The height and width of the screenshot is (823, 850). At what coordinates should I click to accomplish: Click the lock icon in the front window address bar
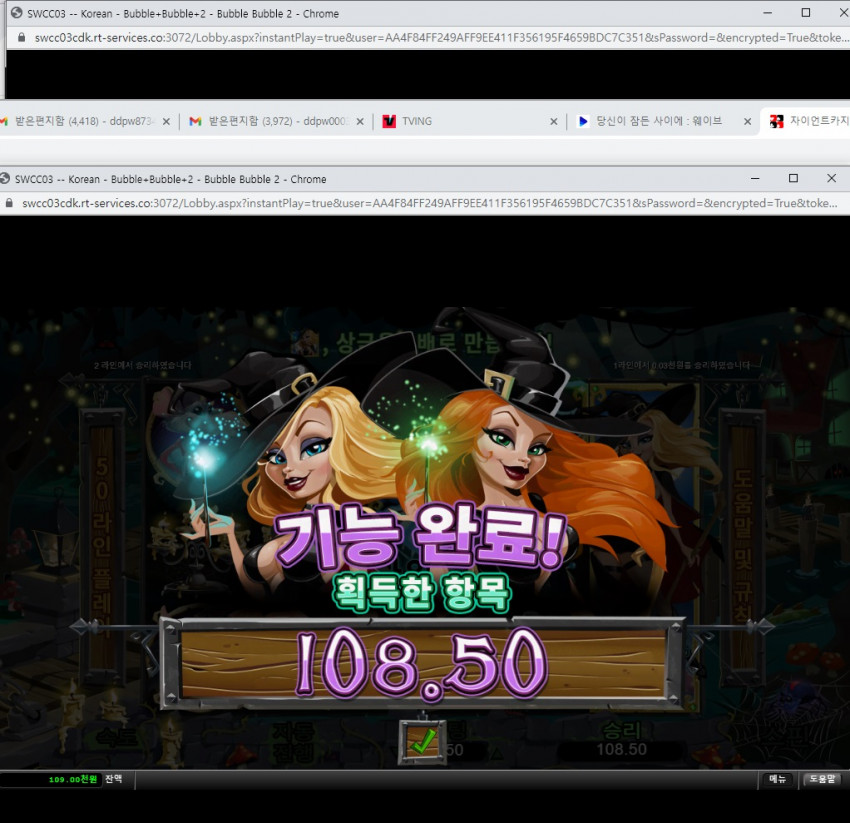tap(9, 203)
